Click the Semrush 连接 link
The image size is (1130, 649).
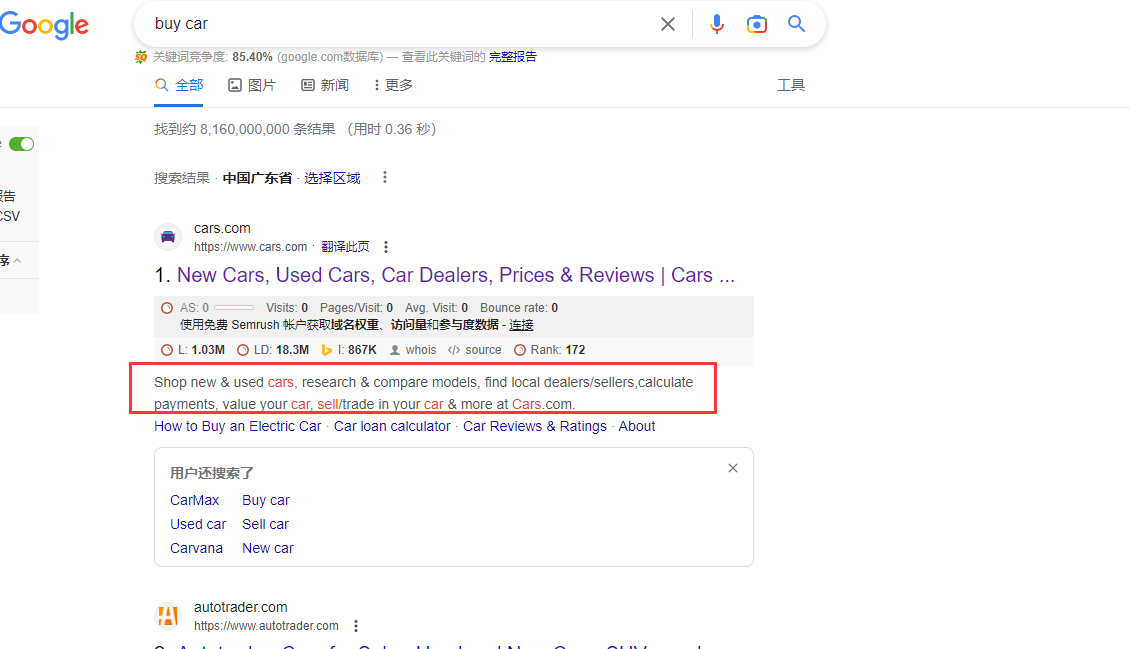521,325
